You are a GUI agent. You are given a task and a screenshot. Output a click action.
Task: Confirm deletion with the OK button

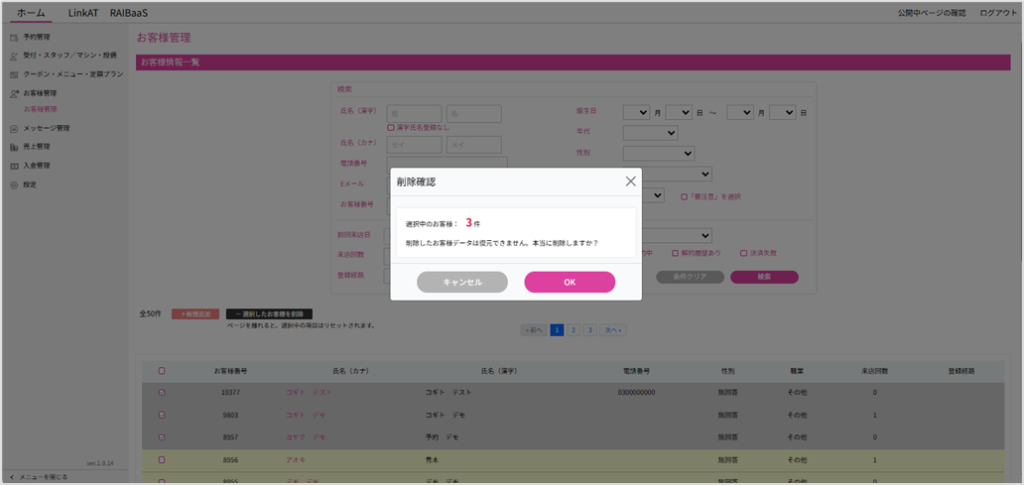(569, 282)
